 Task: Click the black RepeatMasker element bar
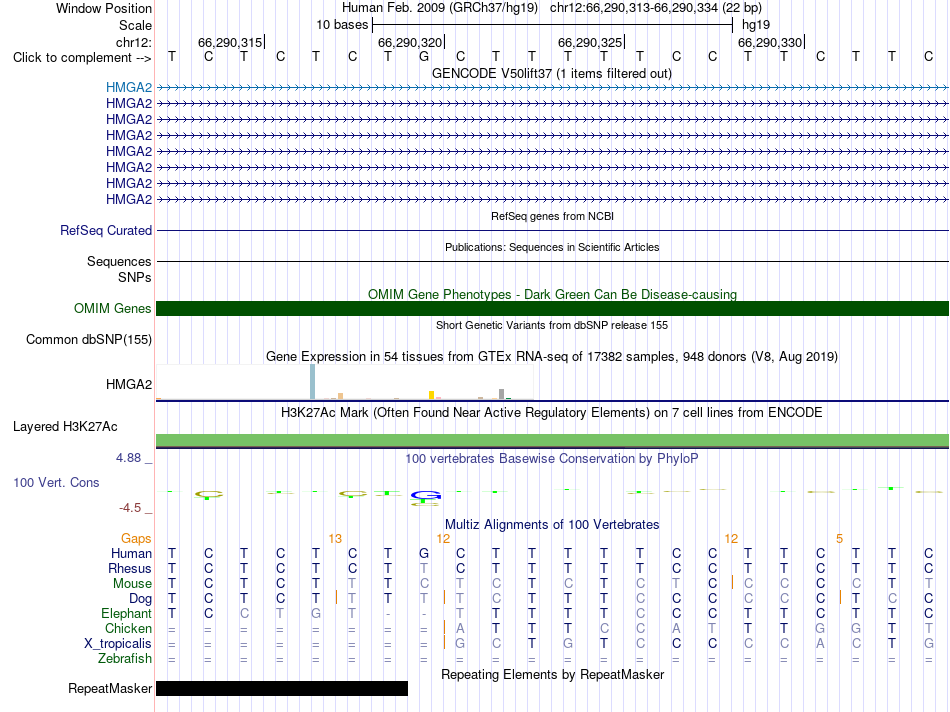pos(282,688)
